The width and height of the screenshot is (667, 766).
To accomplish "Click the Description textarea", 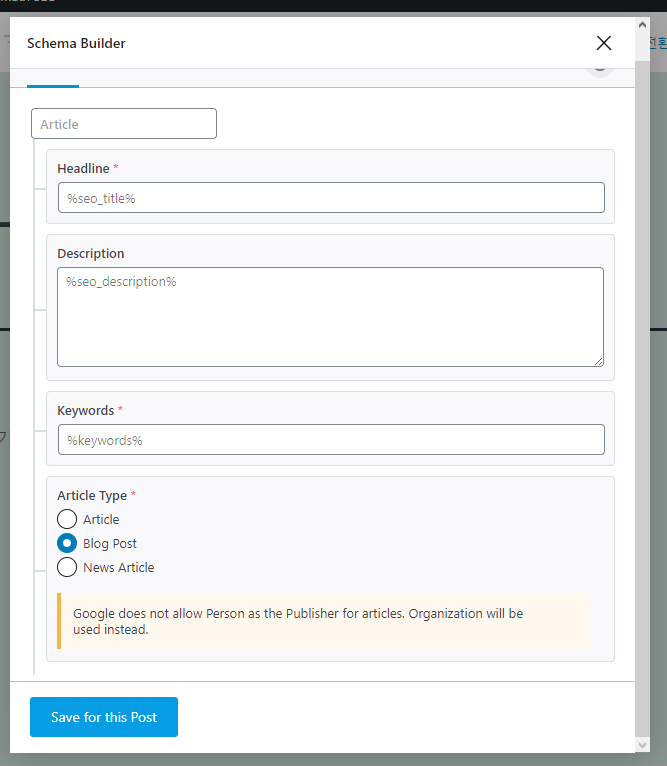I will (330, 317).
